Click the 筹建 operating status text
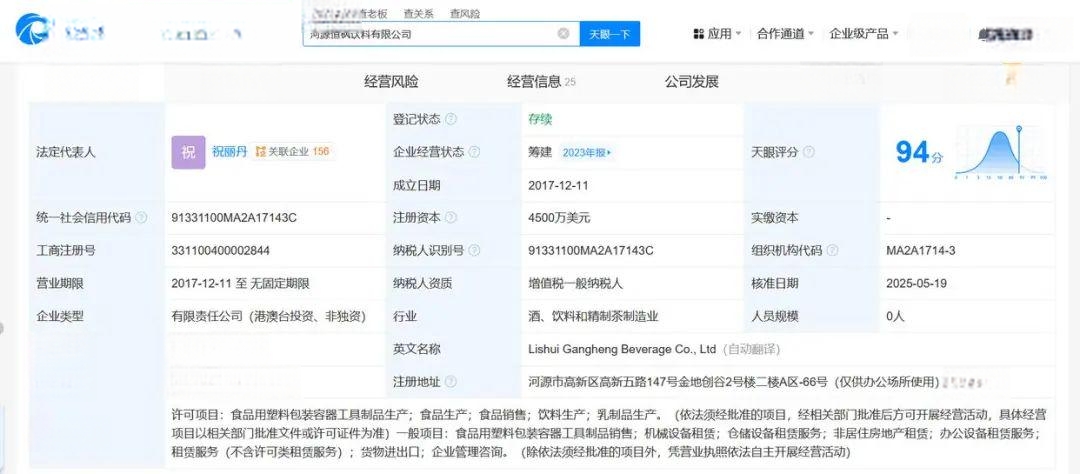The width and height of the screenshot is (1080, 474). click(540, 152)
